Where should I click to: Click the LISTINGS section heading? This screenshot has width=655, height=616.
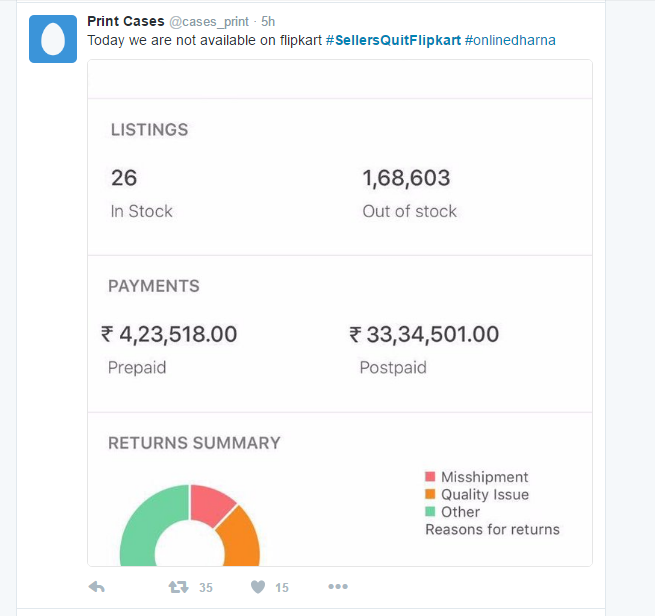pos(150,130)
